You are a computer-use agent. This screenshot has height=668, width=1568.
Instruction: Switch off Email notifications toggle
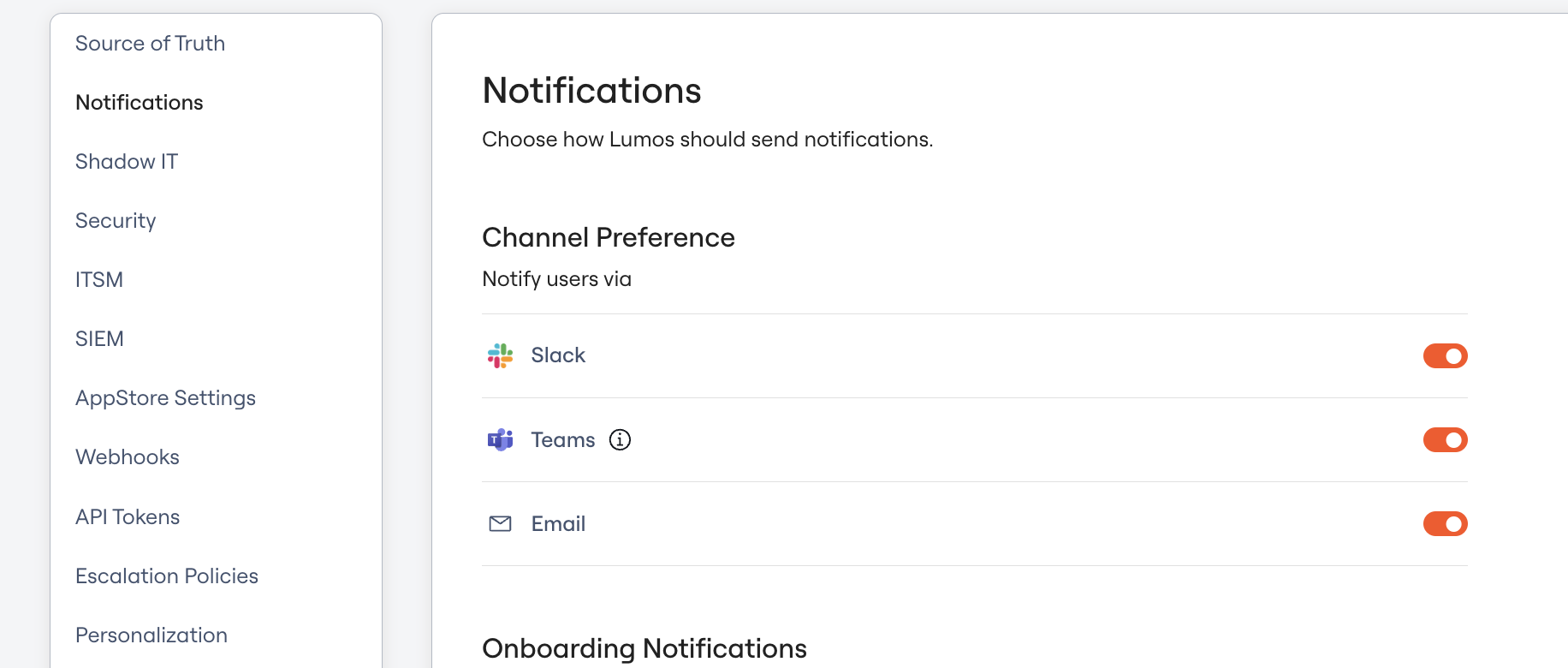tap(1445, 523)
